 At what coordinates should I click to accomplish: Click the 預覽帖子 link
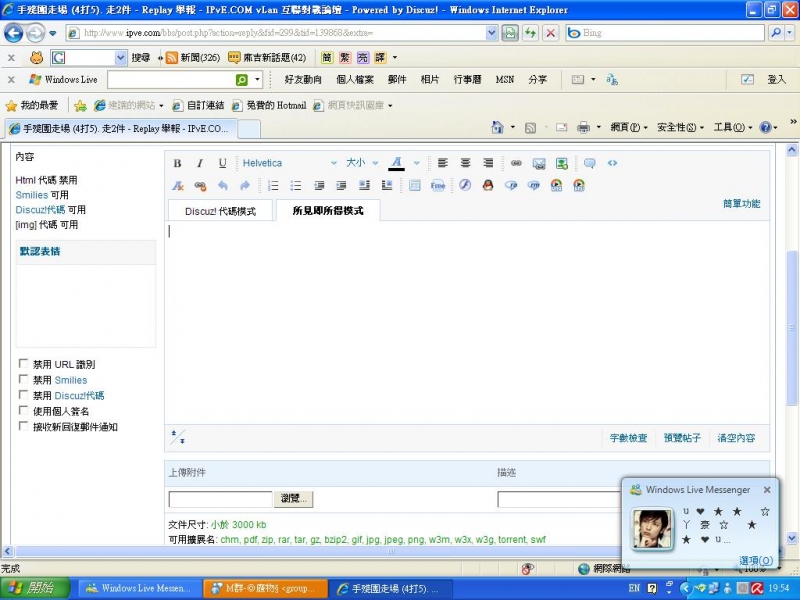(x=681, y=438)
